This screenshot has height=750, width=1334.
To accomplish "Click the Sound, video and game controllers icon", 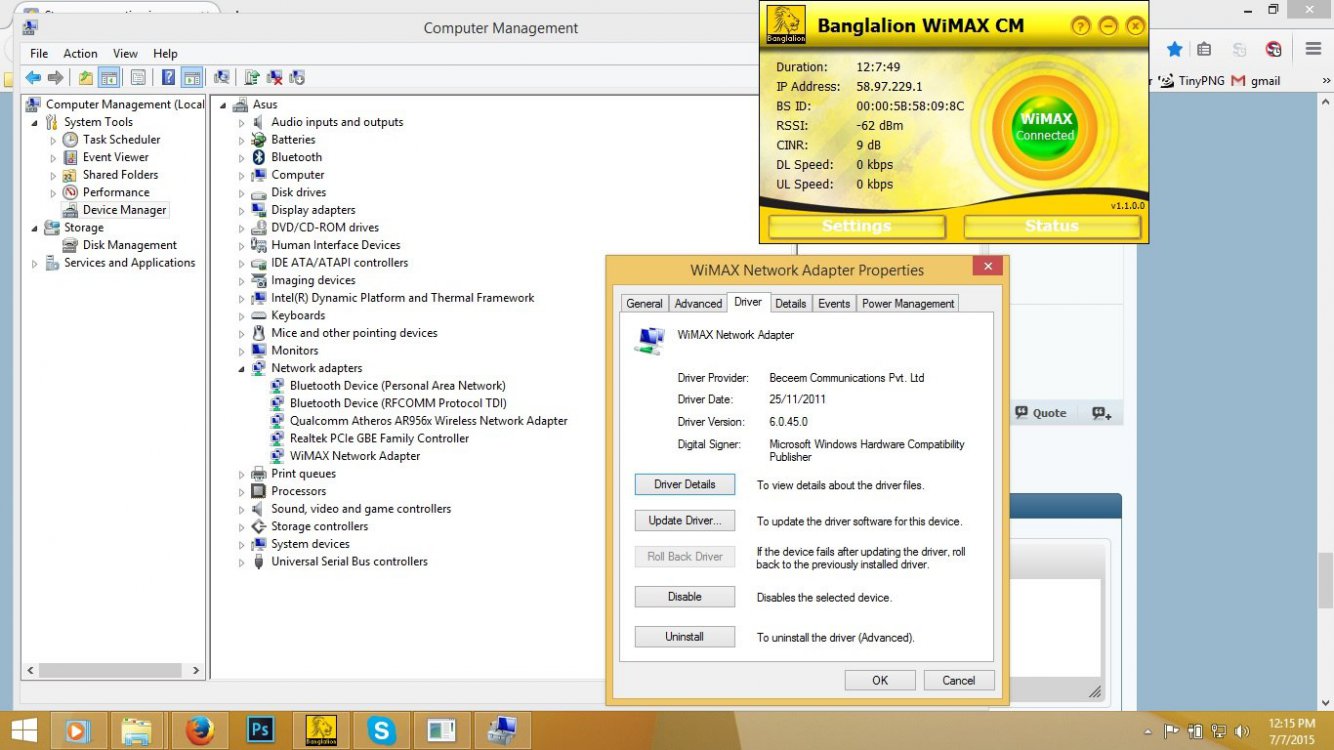I will (x=259, y=509).
